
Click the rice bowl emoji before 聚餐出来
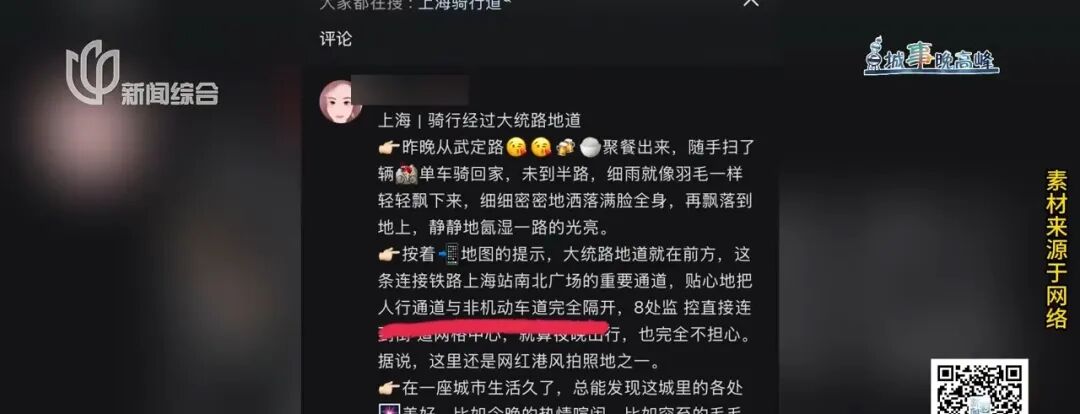590,147
